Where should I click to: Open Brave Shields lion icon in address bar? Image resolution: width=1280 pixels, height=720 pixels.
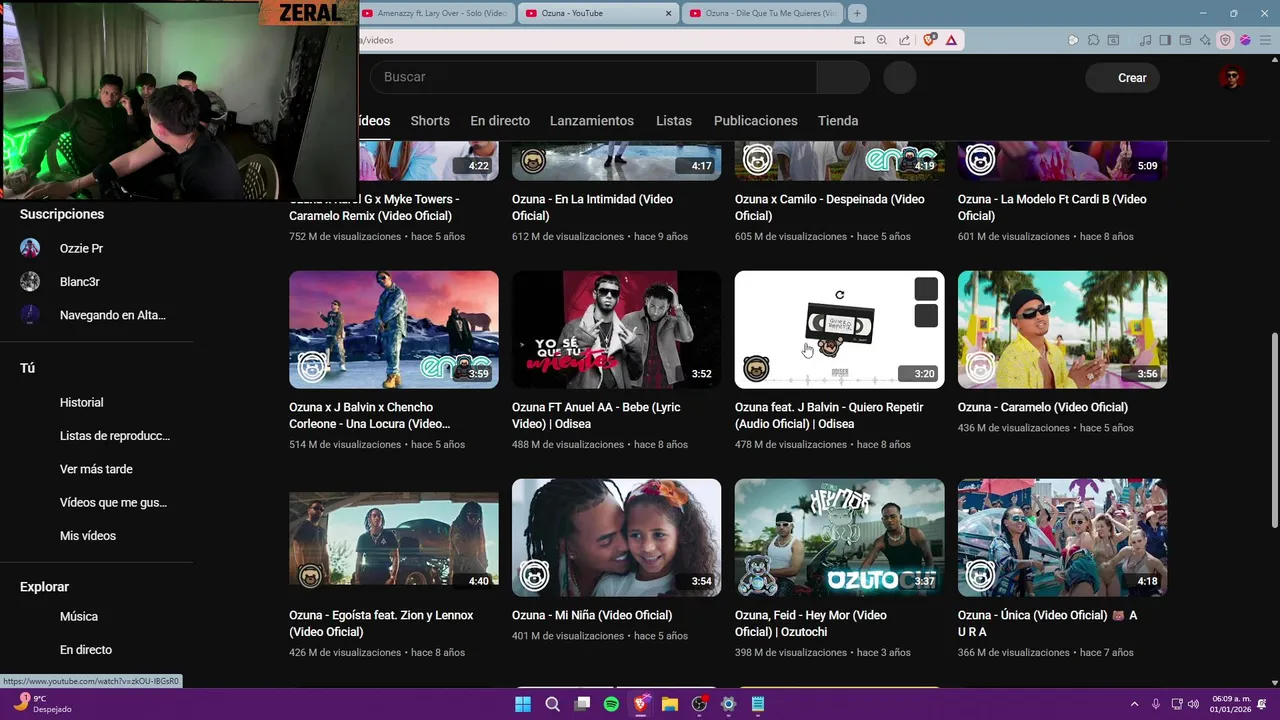(x=930, y=40)
